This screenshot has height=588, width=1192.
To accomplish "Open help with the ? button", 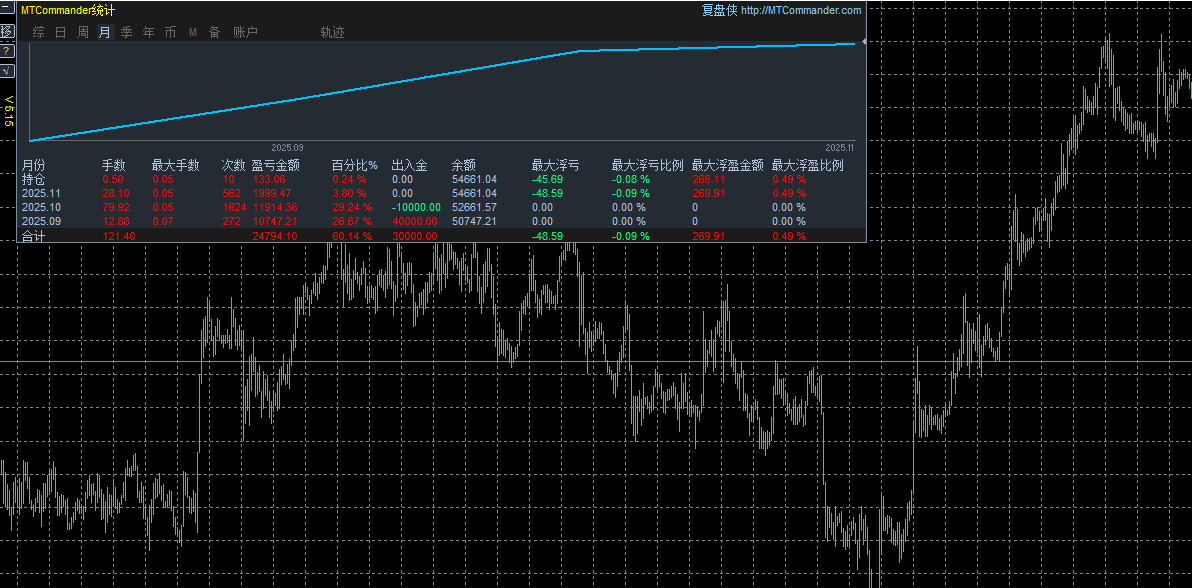I will (x=6, y=51).
